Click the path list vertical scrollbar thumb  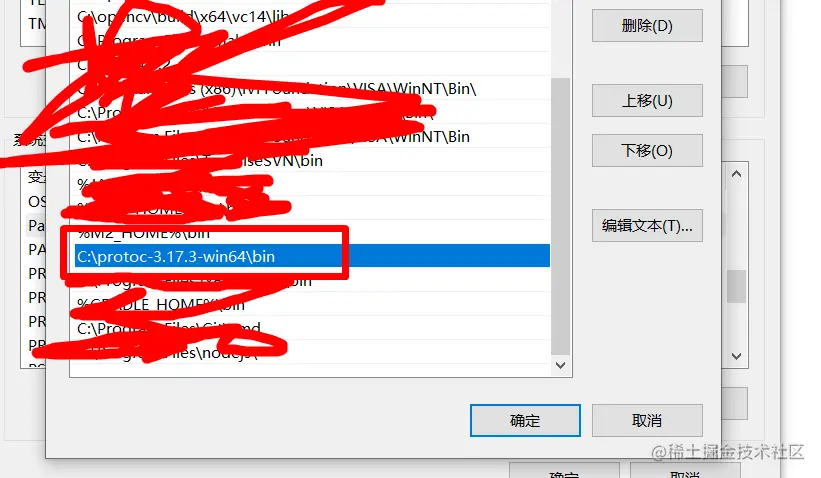coord(560,216)
